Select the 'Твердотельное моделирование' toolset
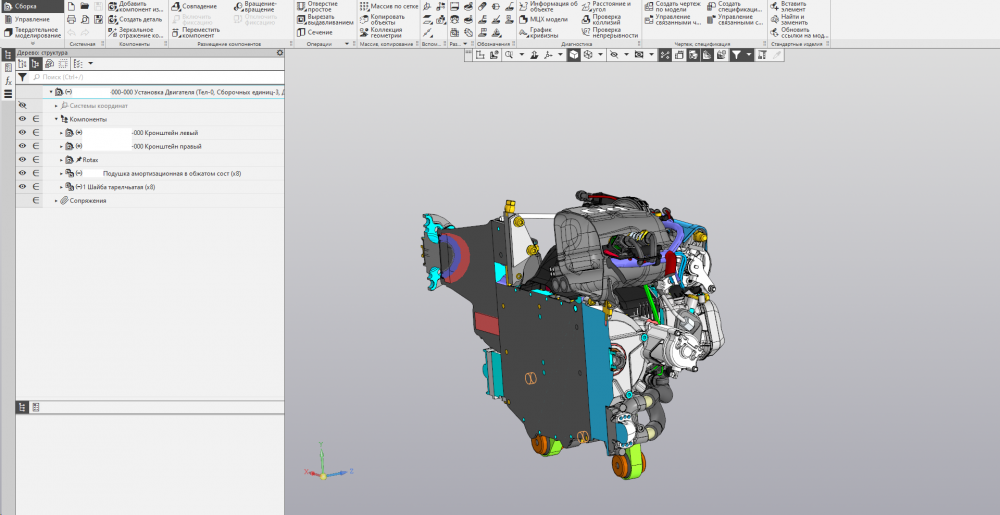The image size is (1000, 515). [x=32, y=33]
